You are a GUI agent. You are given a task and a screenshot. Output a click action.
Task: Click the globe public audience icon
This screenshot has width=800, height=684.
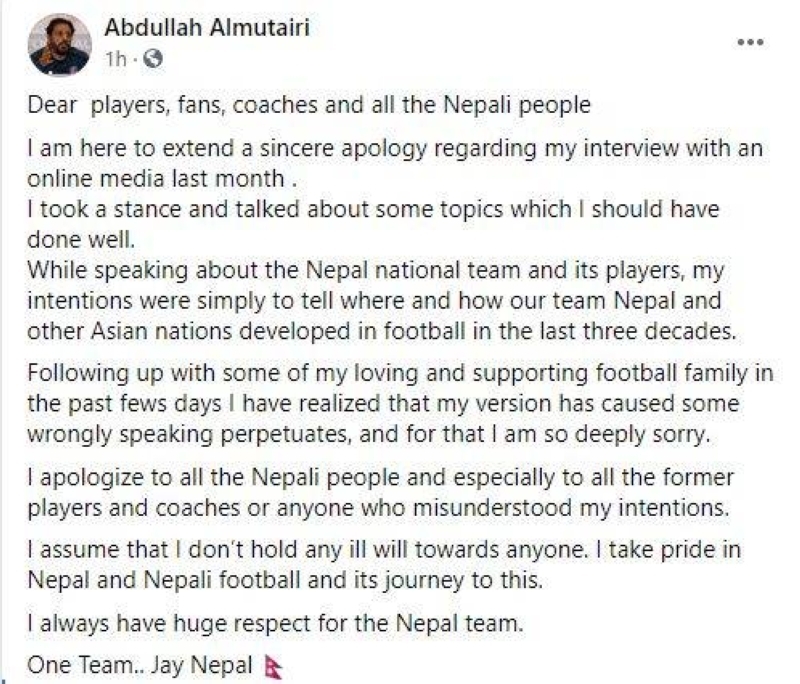153,59
